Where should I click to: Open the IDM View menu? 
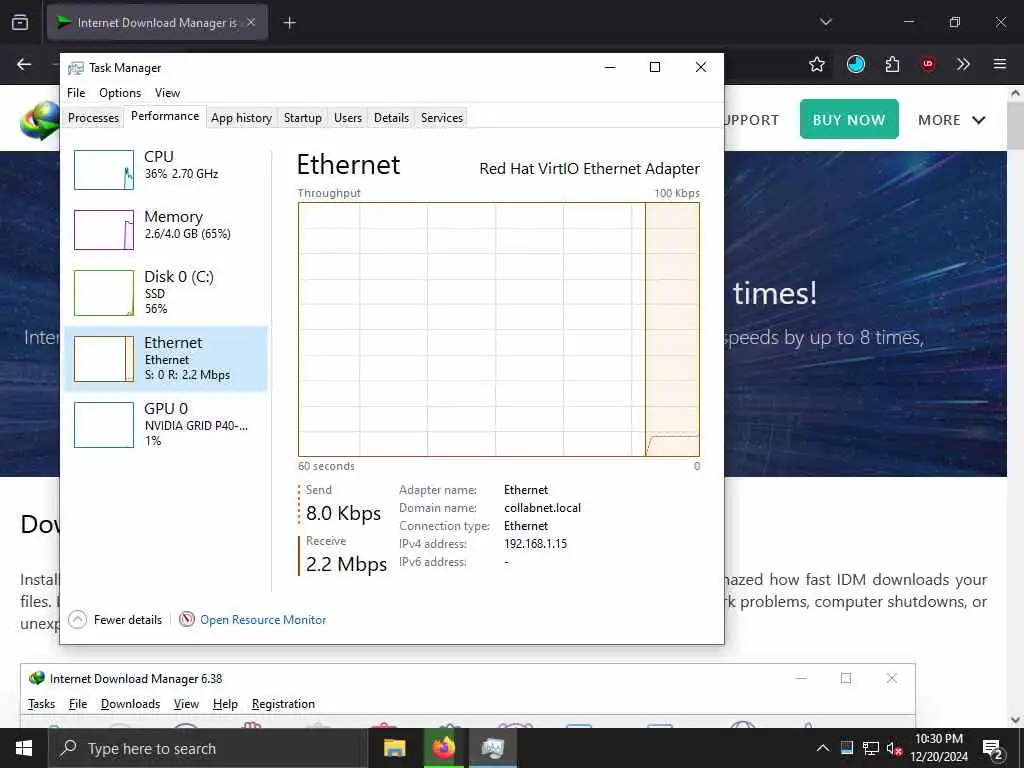point(186,703)
